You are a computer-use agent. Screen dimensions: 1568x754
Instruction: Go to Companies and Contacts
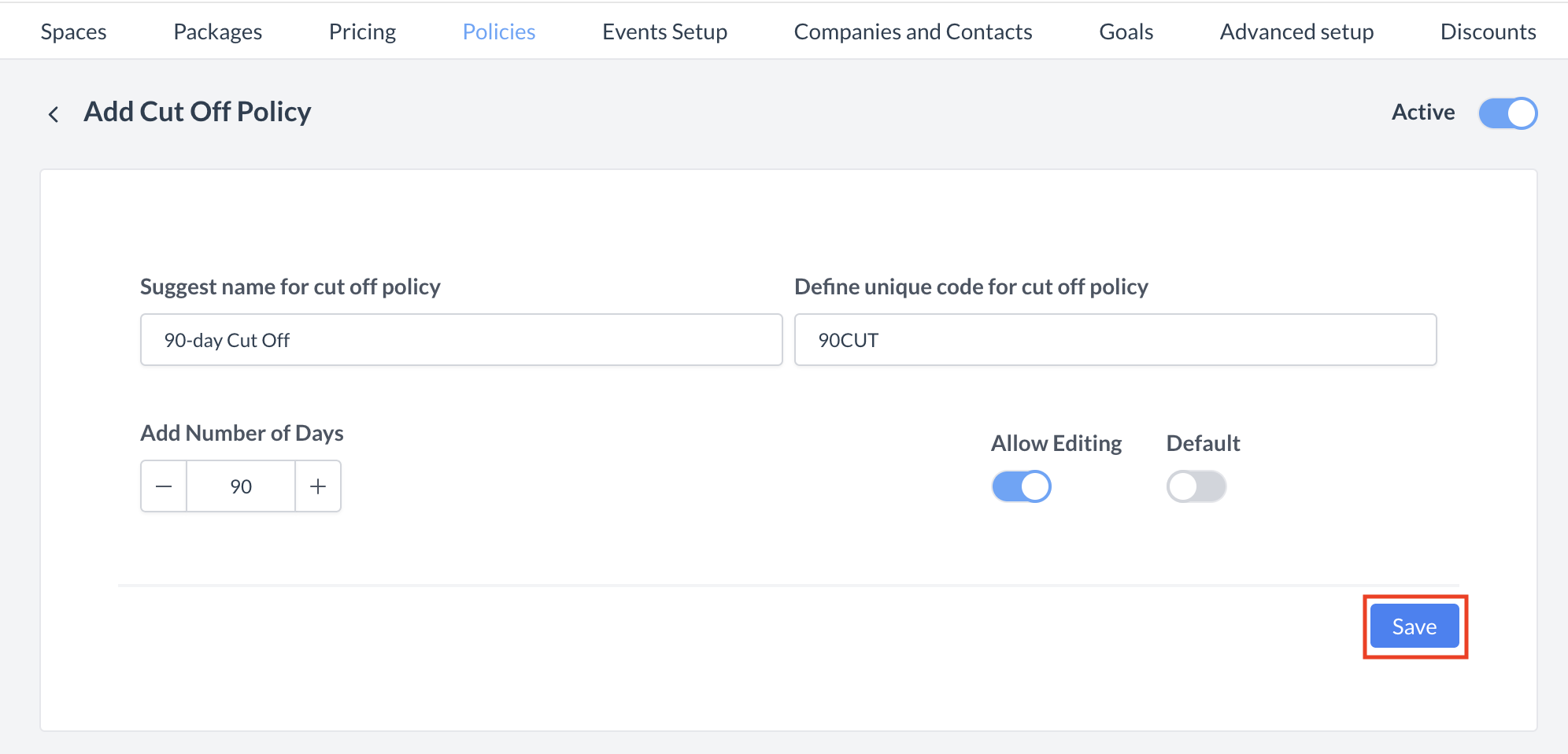point(913,31)
